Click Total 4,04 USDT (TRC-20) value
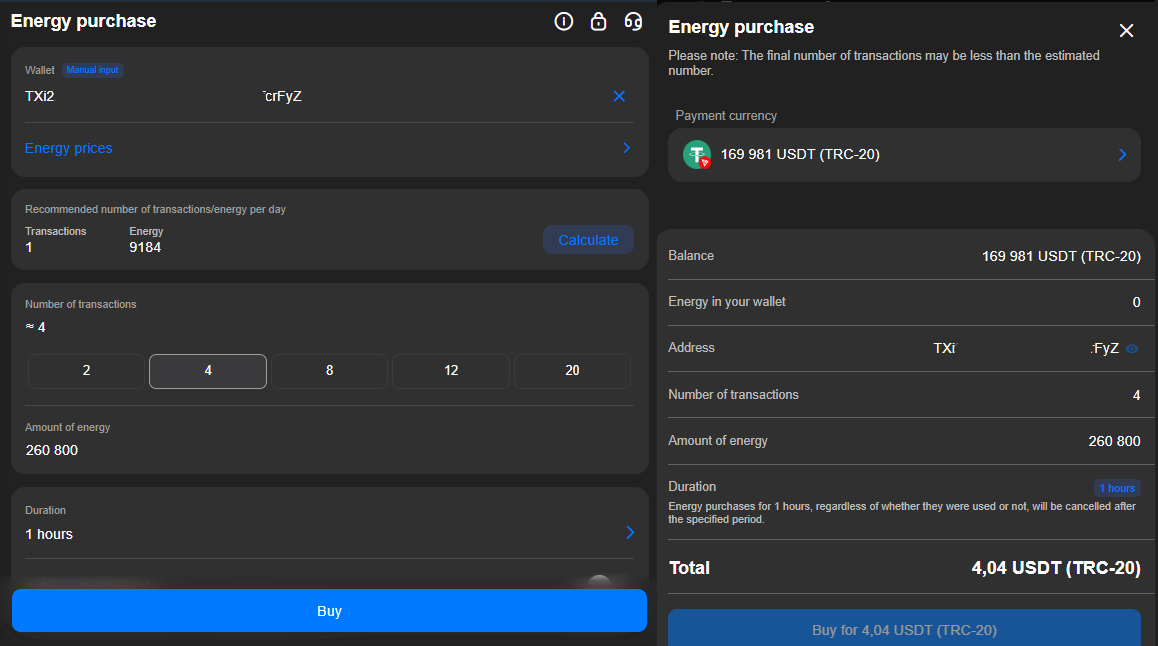 (1056, 568)
